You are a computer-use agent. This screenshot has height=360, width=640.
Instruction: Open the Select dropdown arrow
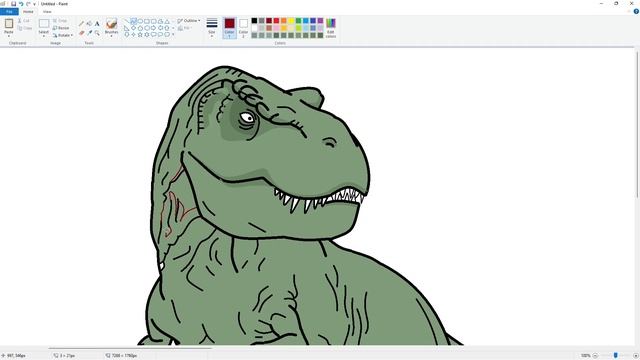(x=44, y=36)
